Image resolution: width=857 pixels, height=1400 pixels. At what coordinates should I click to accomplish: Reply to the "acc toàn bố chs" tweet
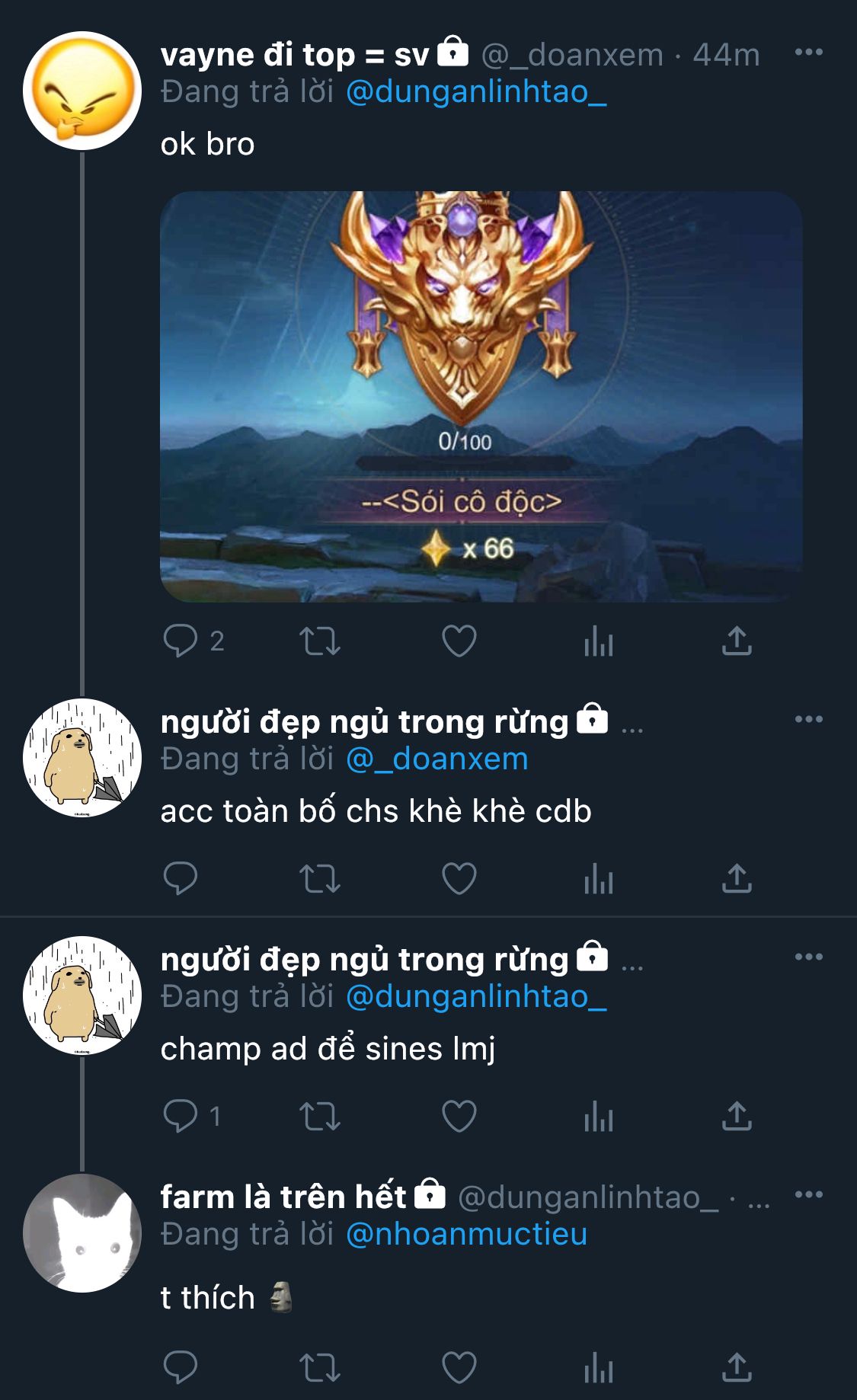click(181, 878)
